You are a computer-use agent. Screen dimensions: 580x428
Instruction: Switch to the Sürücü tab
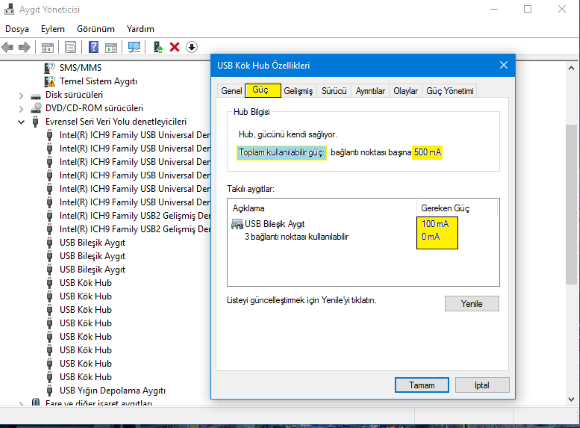[334, 91]
